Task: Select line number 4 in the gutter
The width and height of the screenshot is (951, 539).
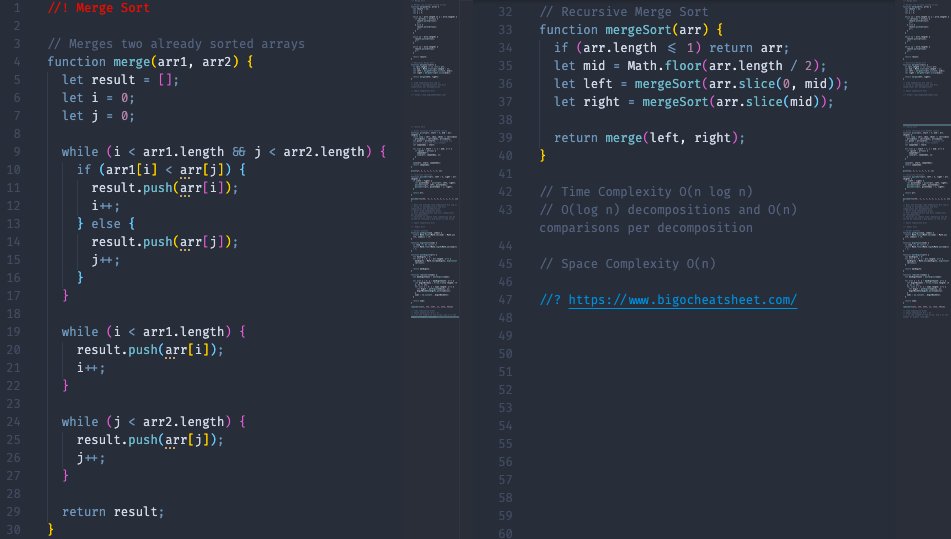Action: [x=17, y=62]
